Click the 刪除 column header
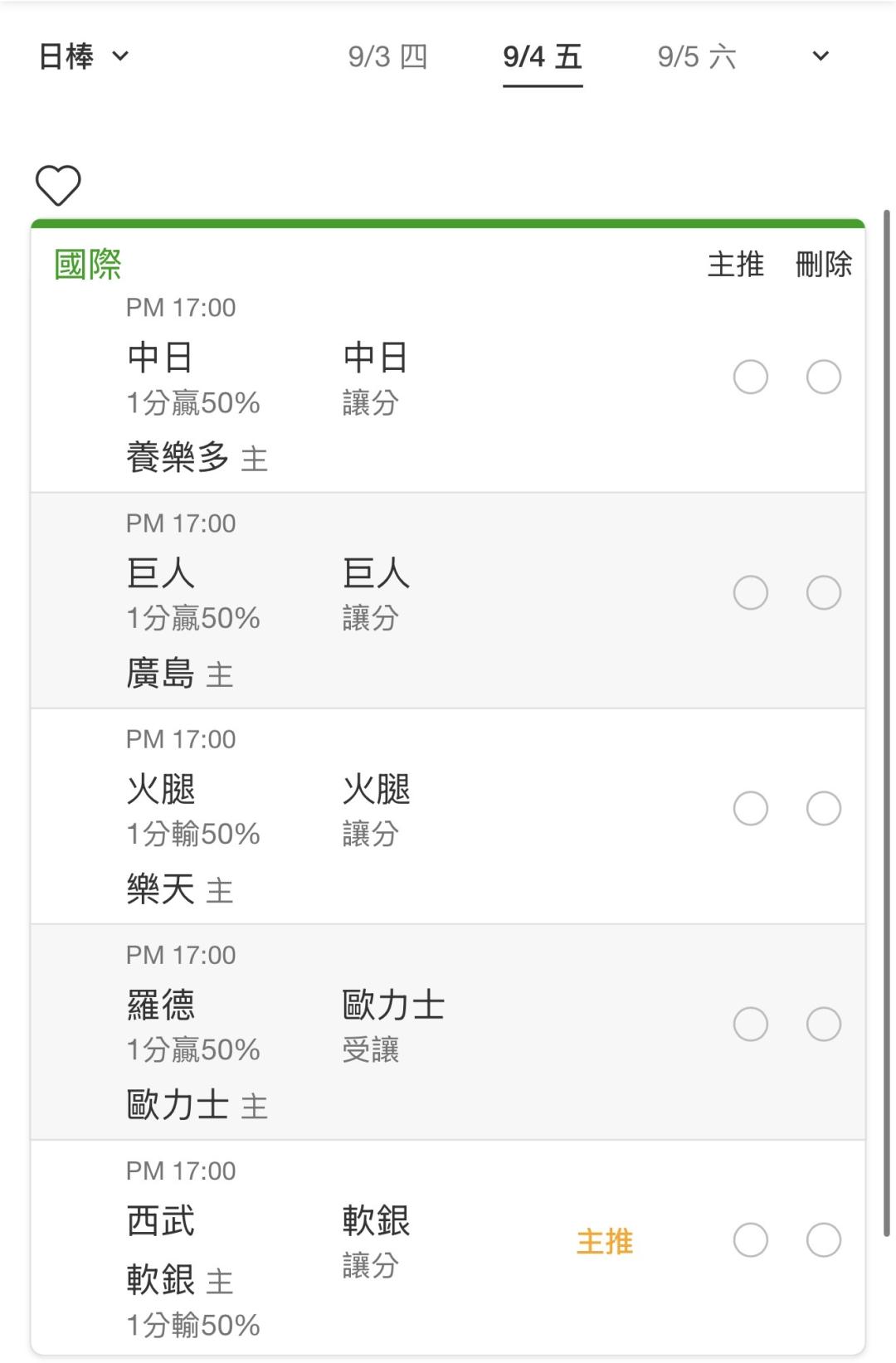Image resolution: width=896 pixels, height=1363 pixels. [x=824, y=265]
